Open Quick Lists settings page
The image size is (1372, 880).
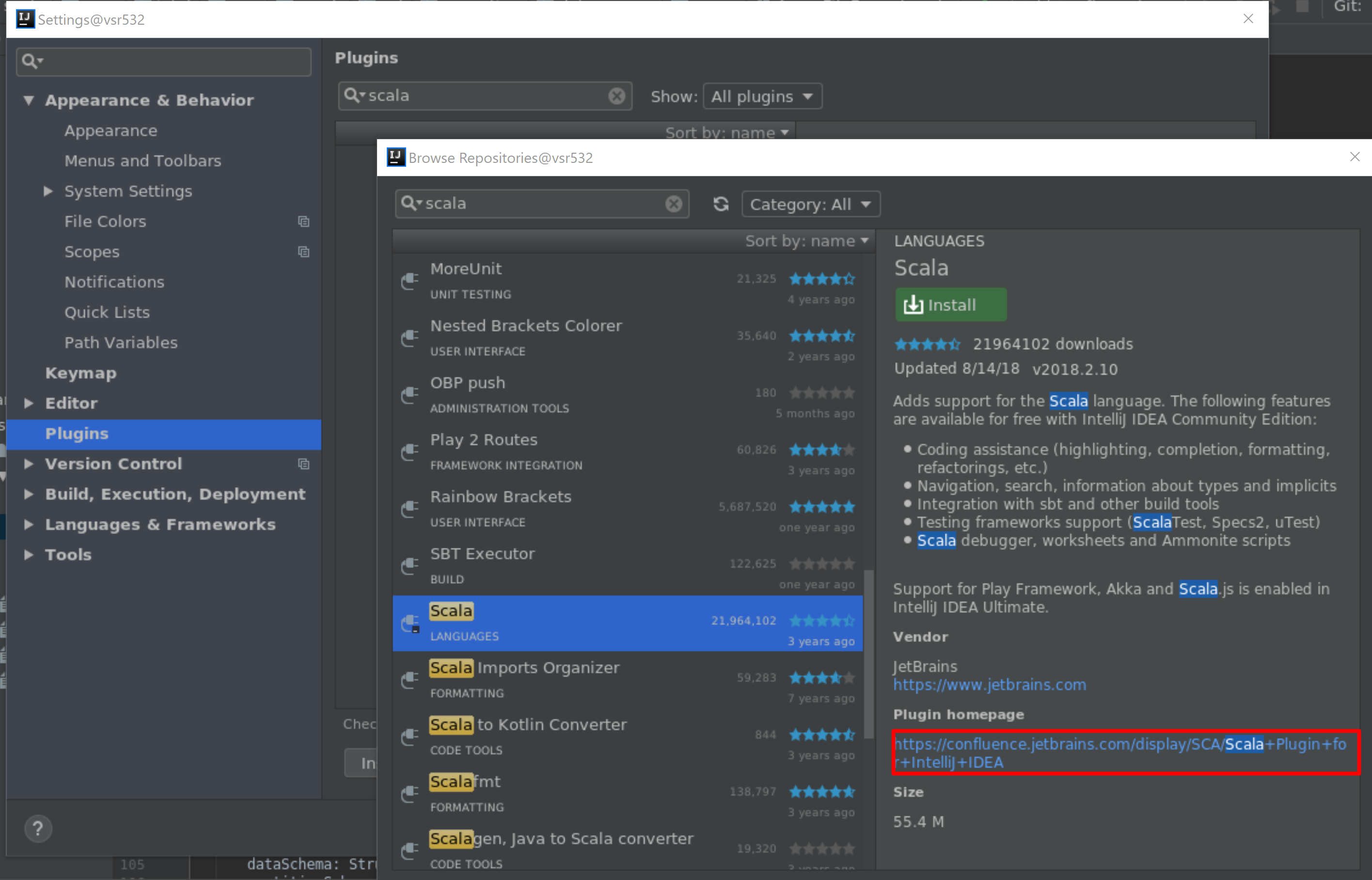click(107, 313)
